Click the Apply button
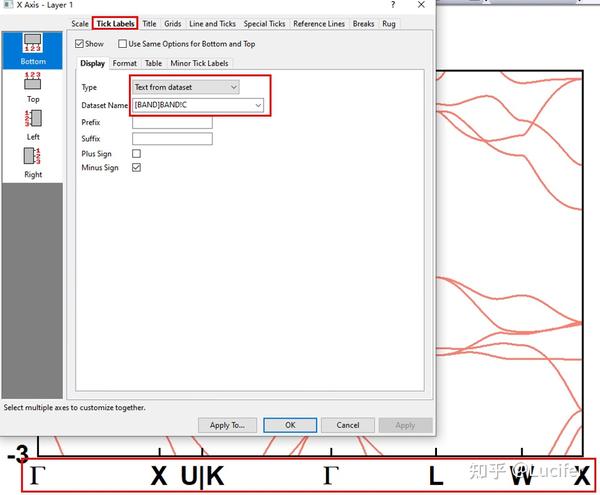Image resolution: width=600 pixels, height=495 pixels. (405, 425)
